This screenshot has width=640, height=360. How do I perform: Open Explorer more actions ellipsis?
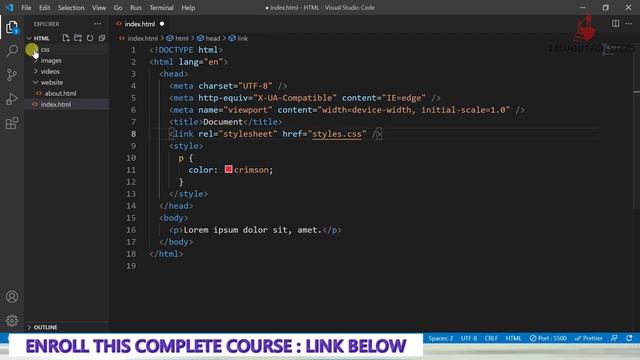[x=97, y=24]
